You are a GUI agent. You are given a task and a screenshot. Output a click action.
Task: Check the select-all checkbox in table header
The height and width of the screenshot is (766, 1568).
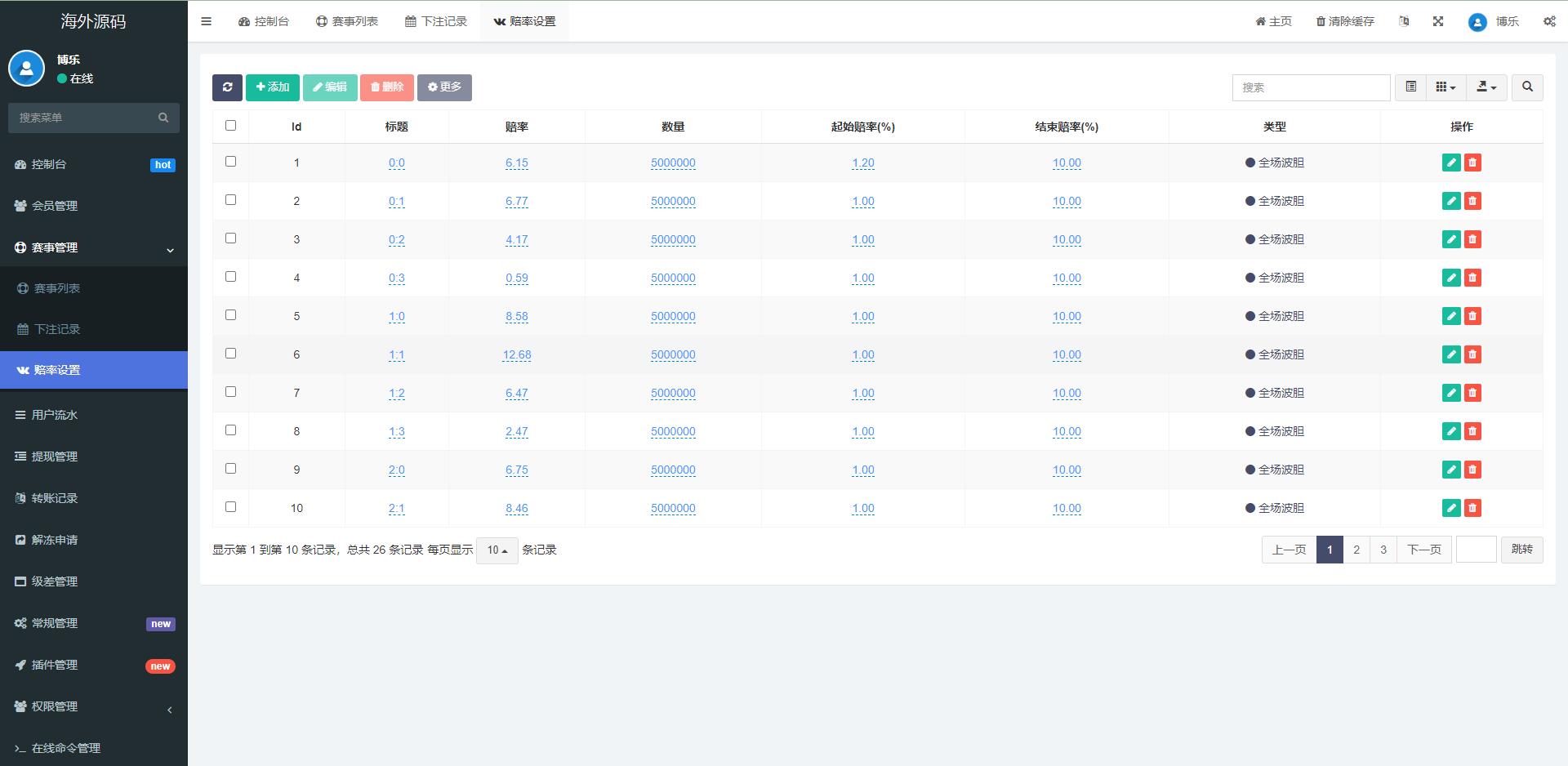230,126
